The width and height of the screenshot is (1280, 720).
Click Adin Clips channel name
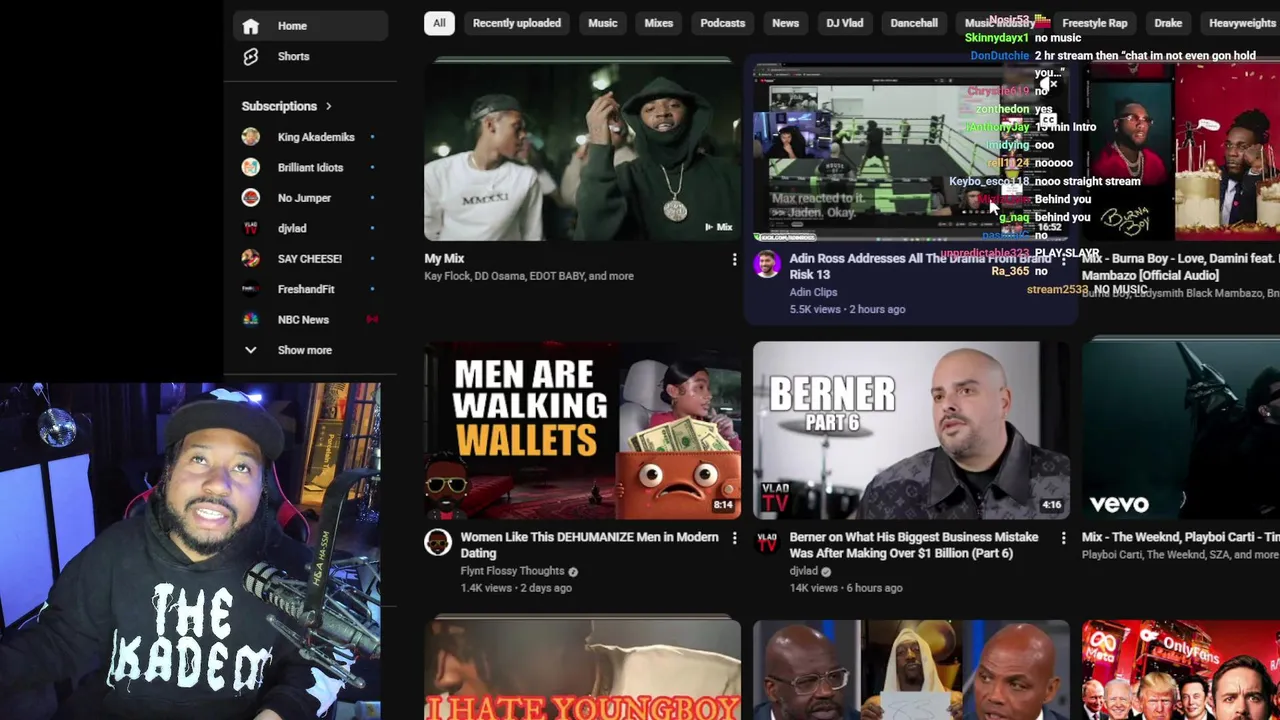(x=813, y=292)
